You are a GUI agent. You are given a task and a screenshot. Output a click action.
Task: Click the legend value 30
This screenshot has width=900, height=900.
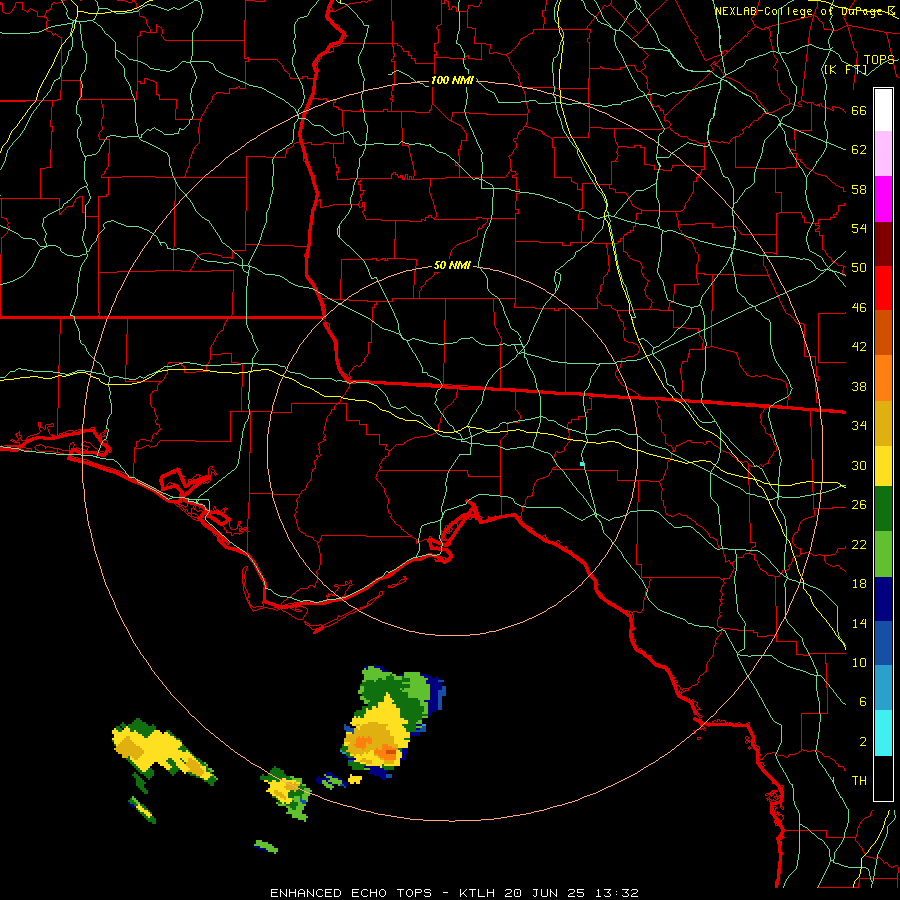[x=859, y=465]
